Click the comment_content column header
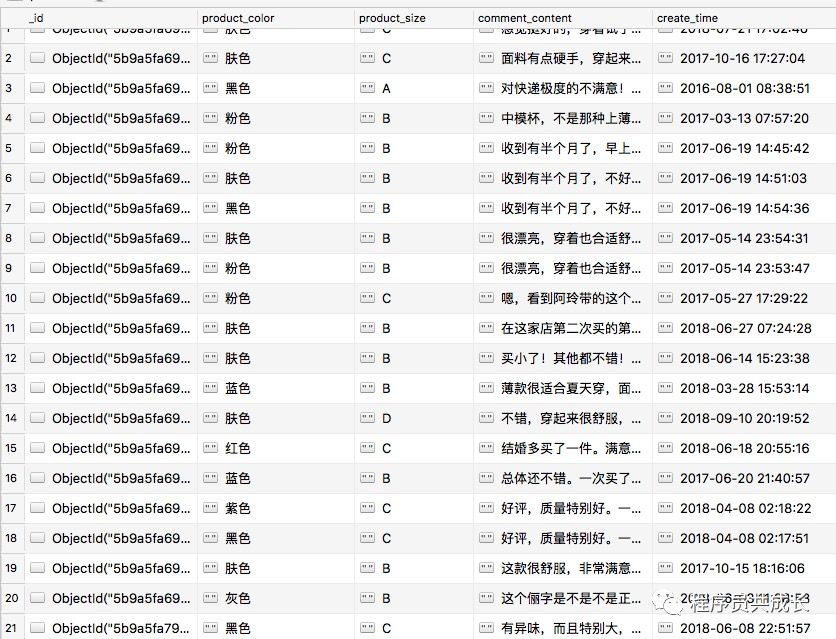This screenshot has width=836, height=639. tap(563, 18)
